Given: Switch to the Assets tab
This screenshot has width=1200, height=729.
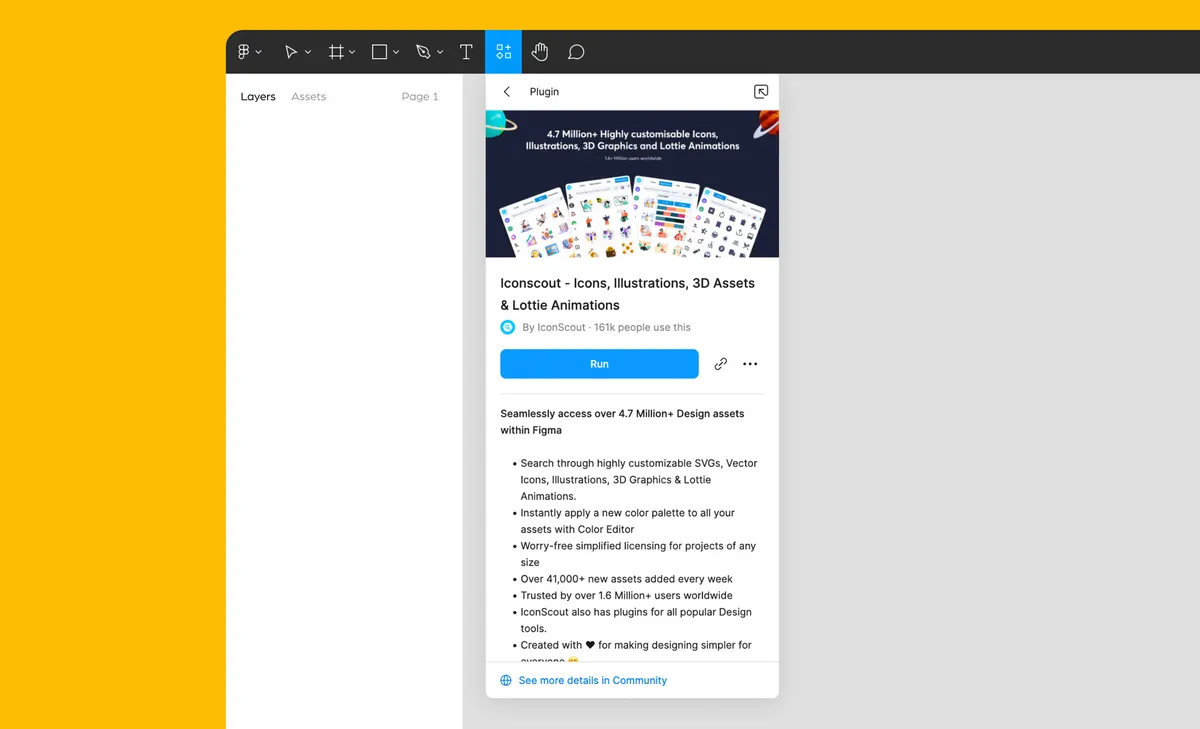Looking at the screenshot, I should [308, 96].
